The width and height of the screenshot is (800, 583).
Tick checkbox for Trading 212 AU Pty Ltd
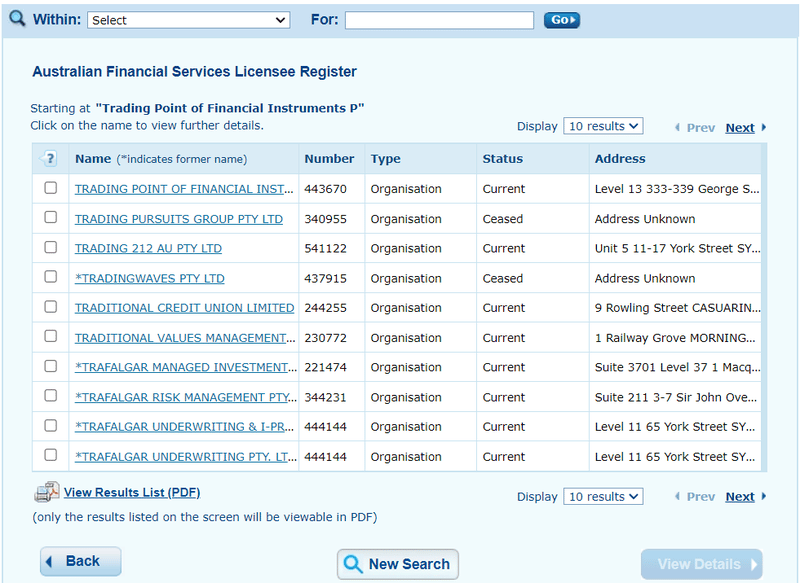[51, 247]
